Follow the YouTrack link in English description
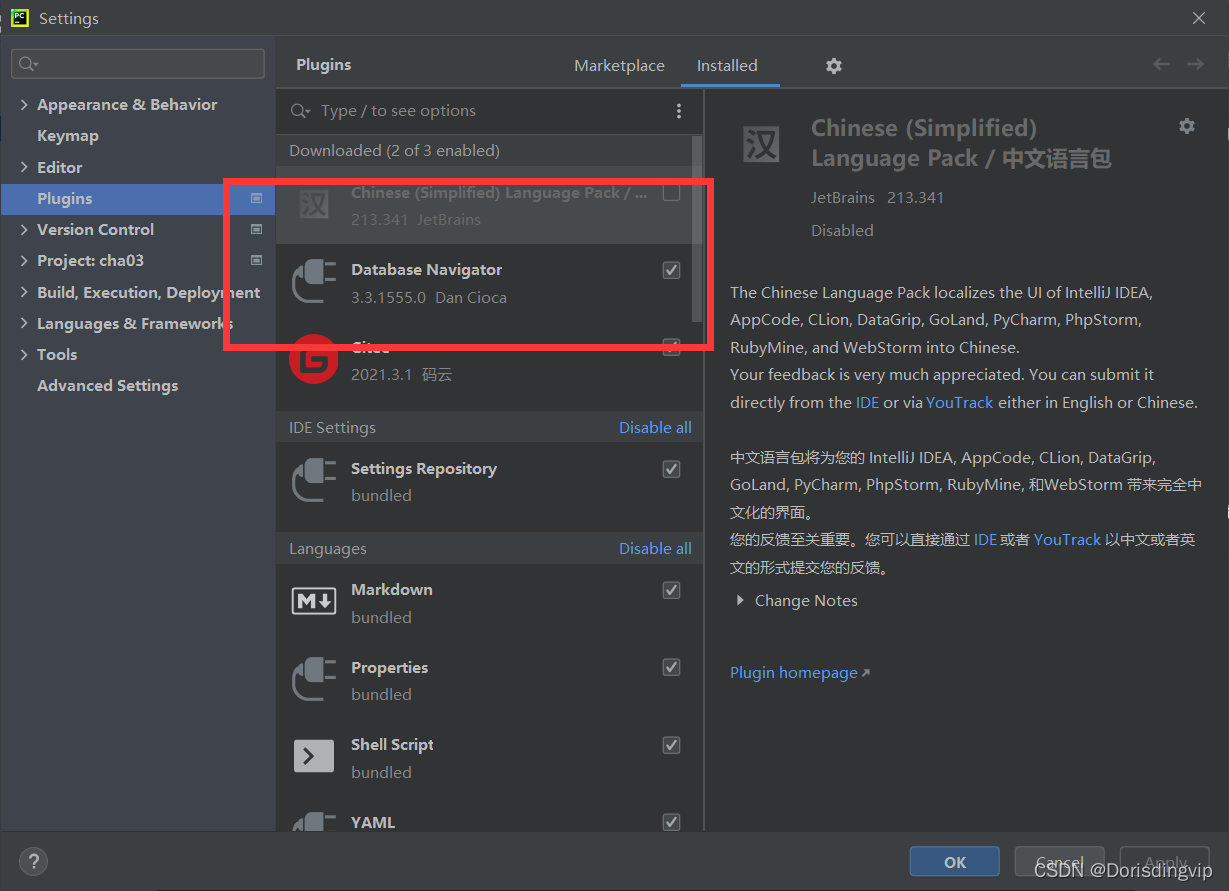Image resolution: width=1229 pixels, height=891 pixels. [x=960, y=403]
